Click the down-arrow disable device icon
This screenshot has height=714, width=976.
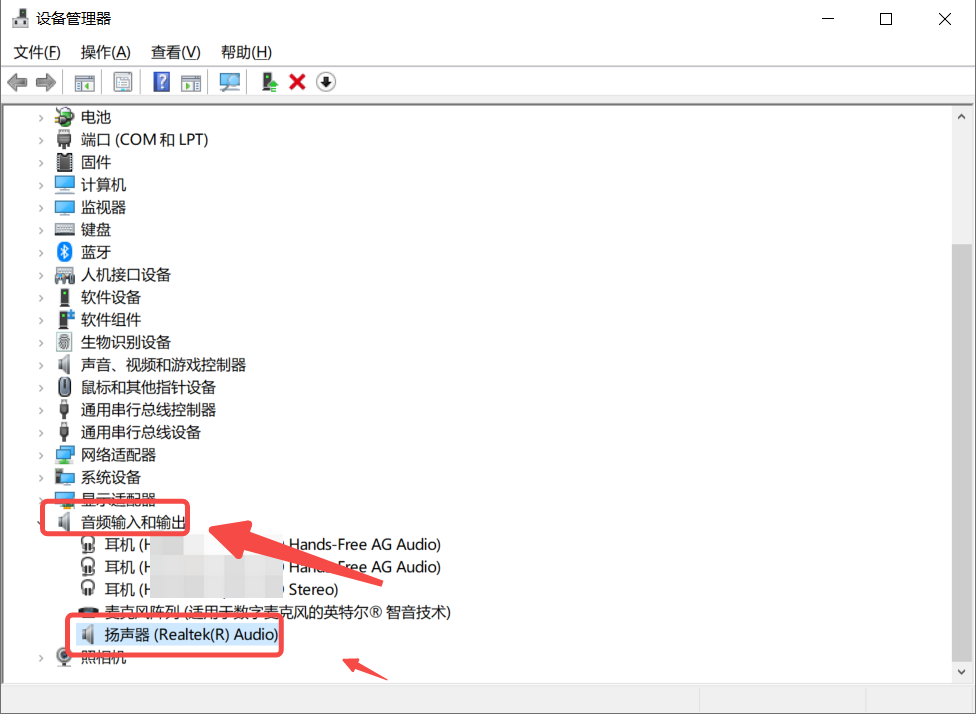(326, 82)
